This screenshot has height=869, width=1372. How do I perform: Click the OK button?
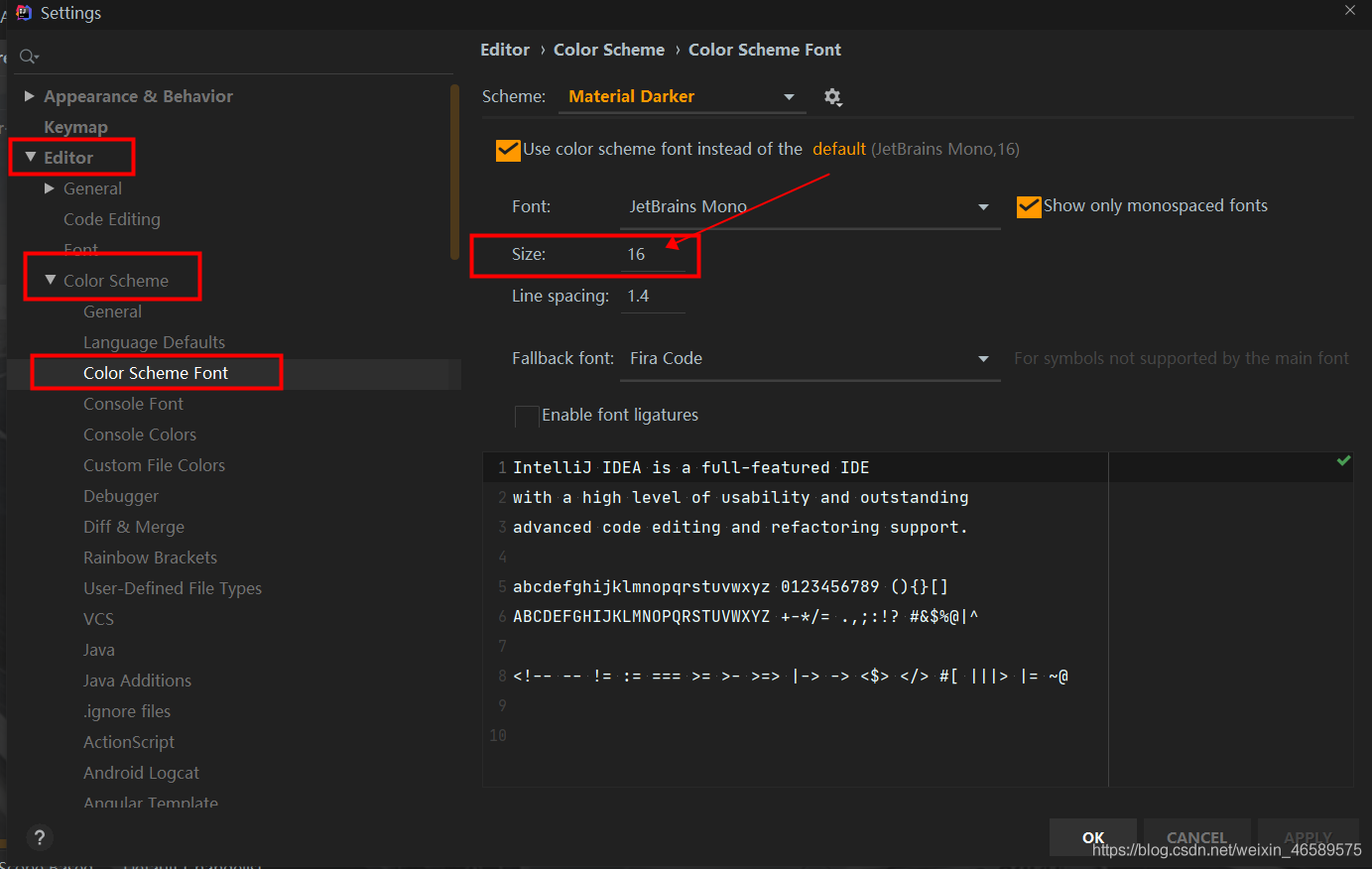coord(1093,837)
